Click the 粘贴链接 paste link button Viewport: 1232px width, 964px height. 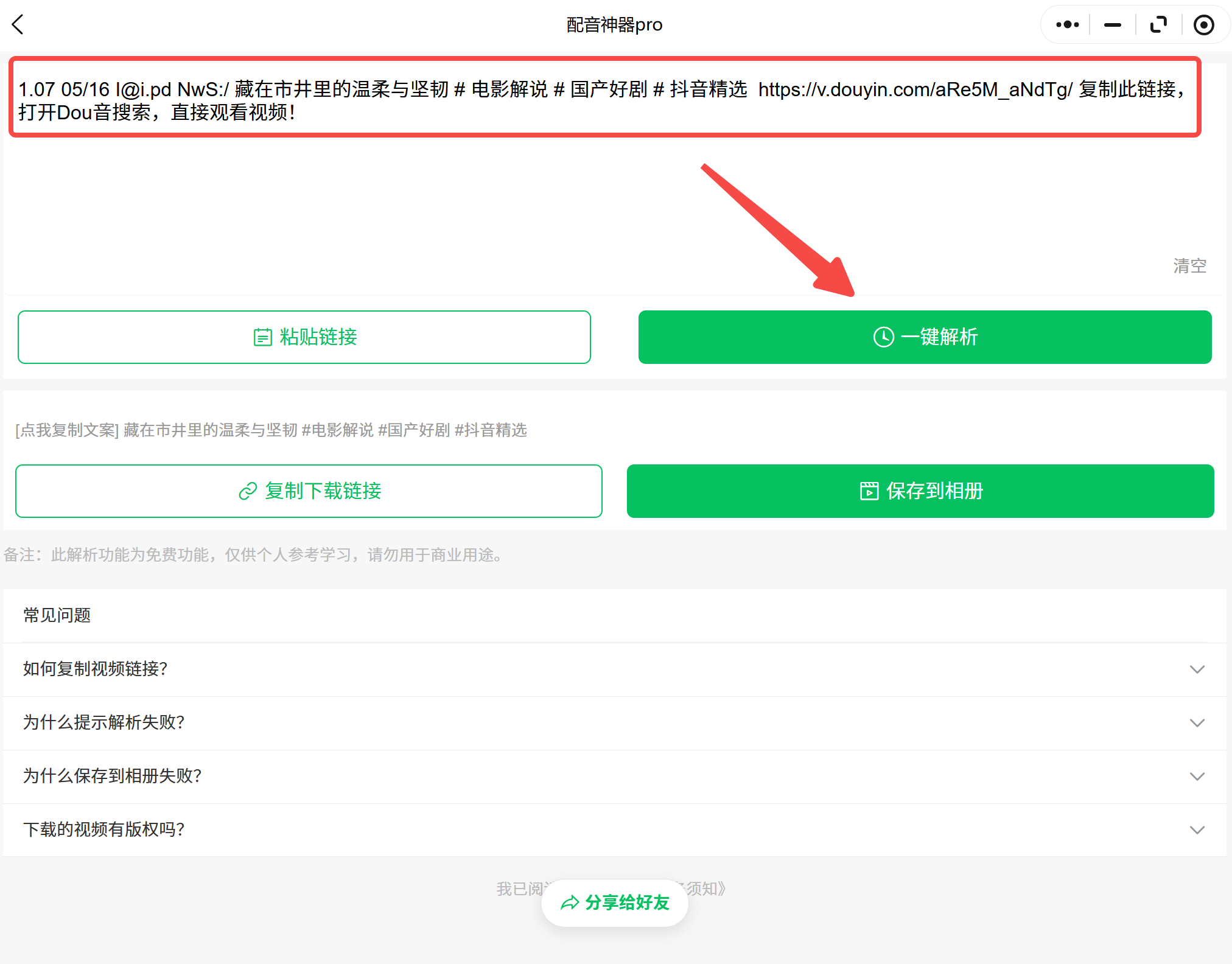click(x=304, y=337)
